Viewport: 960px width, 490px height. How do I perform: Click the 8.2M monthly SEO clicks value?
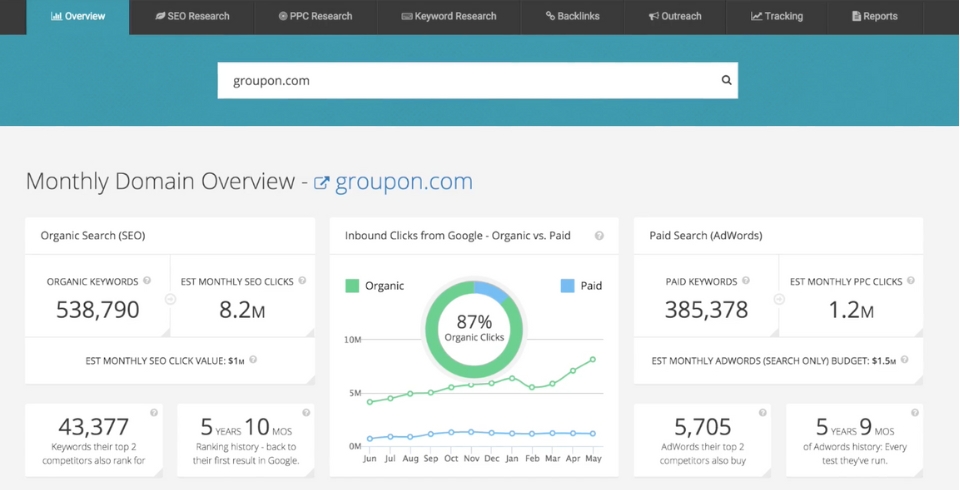point(242,310)
